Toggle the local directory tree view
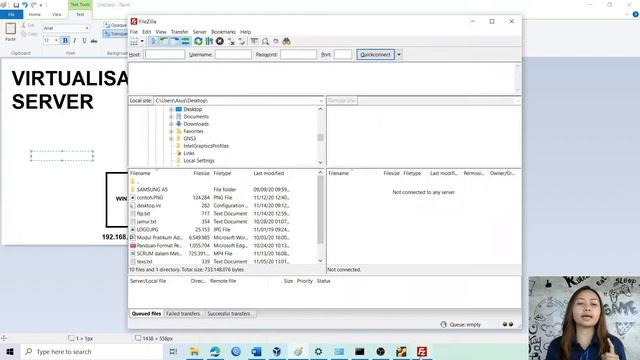This screenshot has height=360, width=640. pos(164,41)
